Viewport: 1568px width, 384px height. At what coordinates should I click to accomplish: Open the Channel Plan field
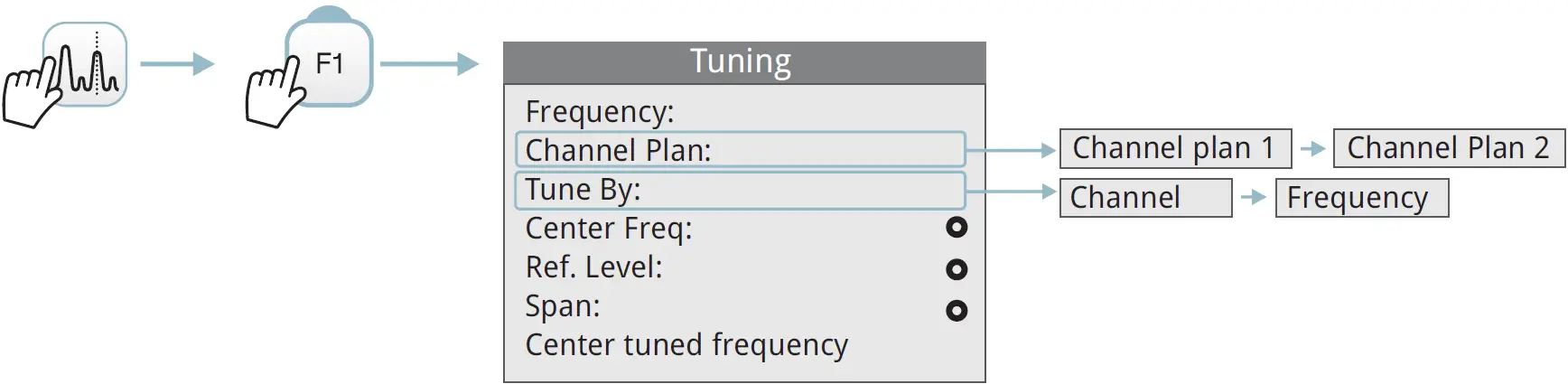tap(740, 150)
